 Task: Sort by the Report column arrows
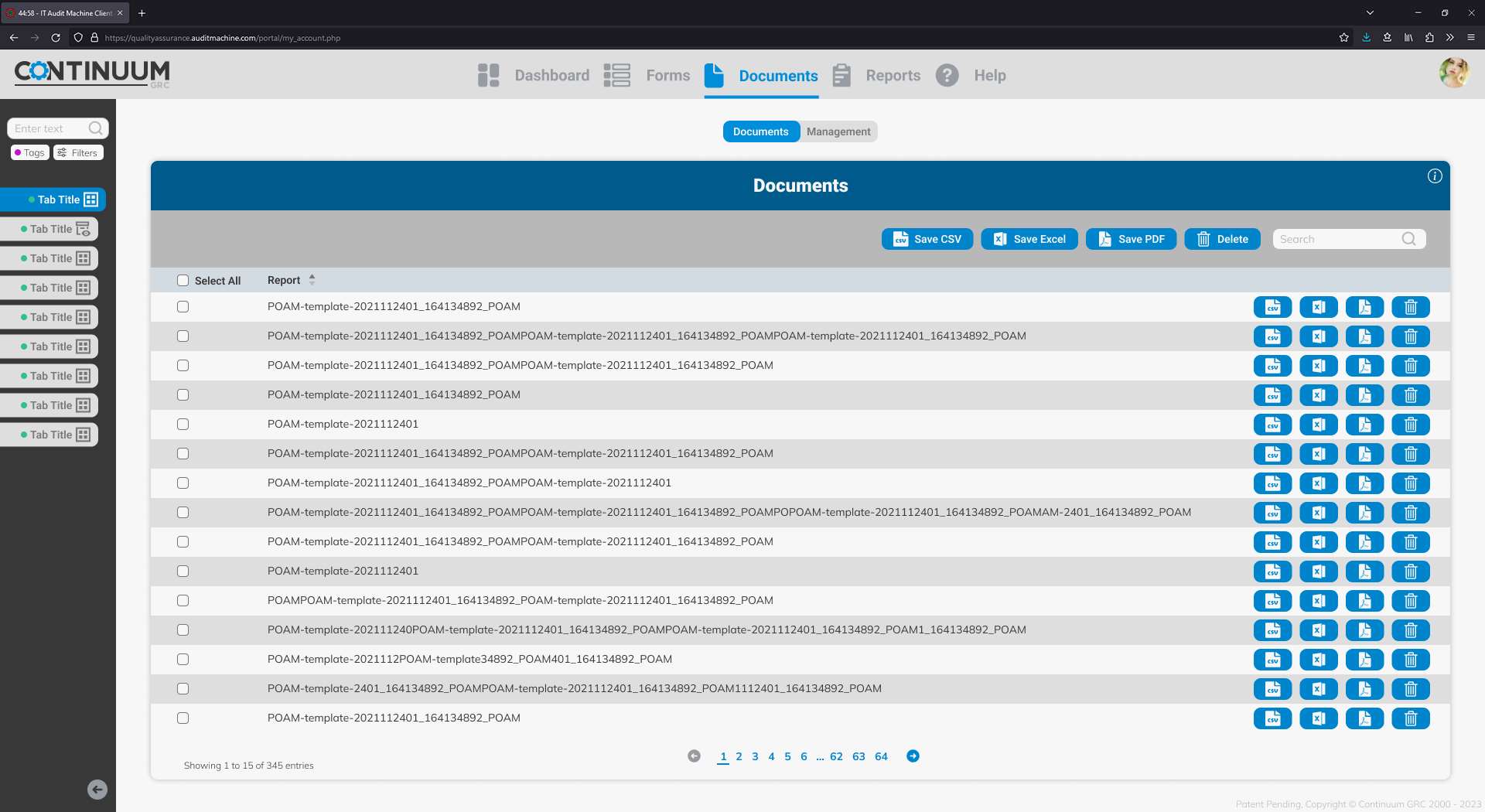(x=312, y=280)
